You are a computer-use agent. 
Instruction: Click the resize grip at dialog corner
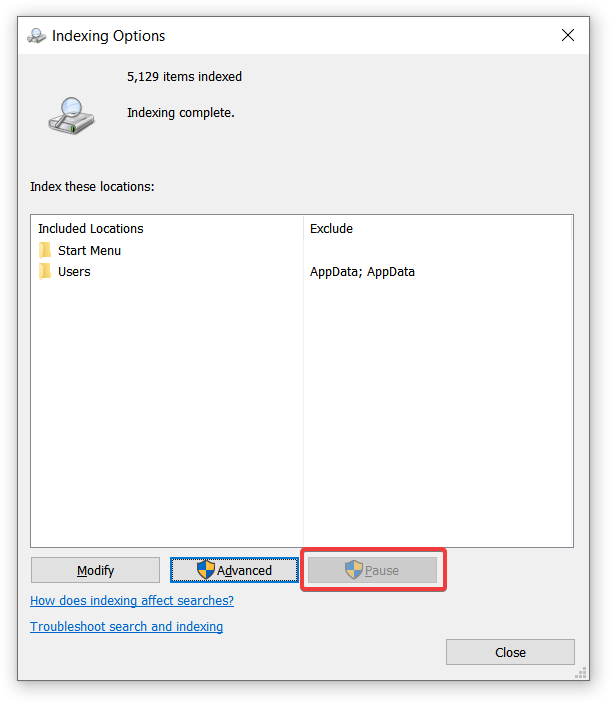tap(581, 673)
